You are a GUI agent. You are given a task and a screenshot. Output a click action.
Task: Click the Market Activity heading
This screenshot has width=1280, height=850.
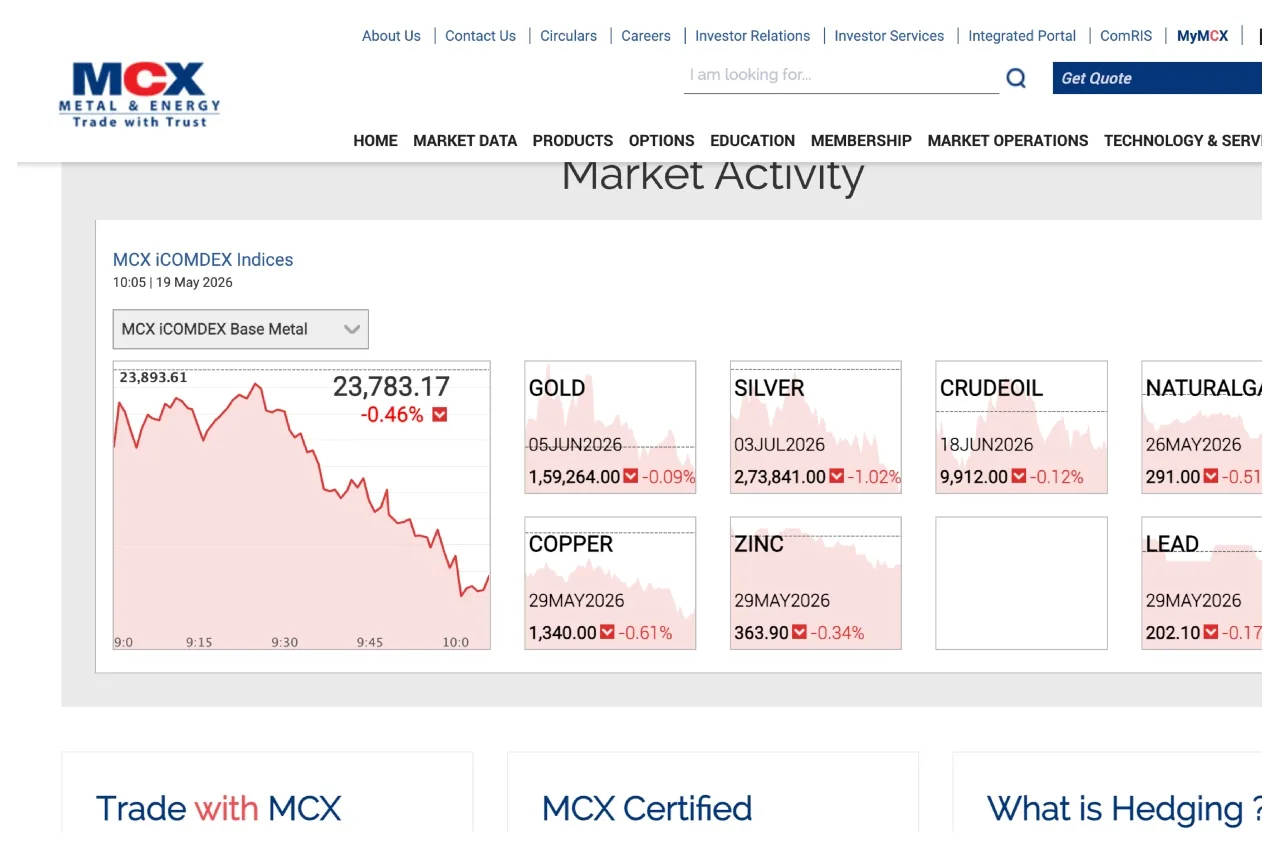click(x=713, y=178)
